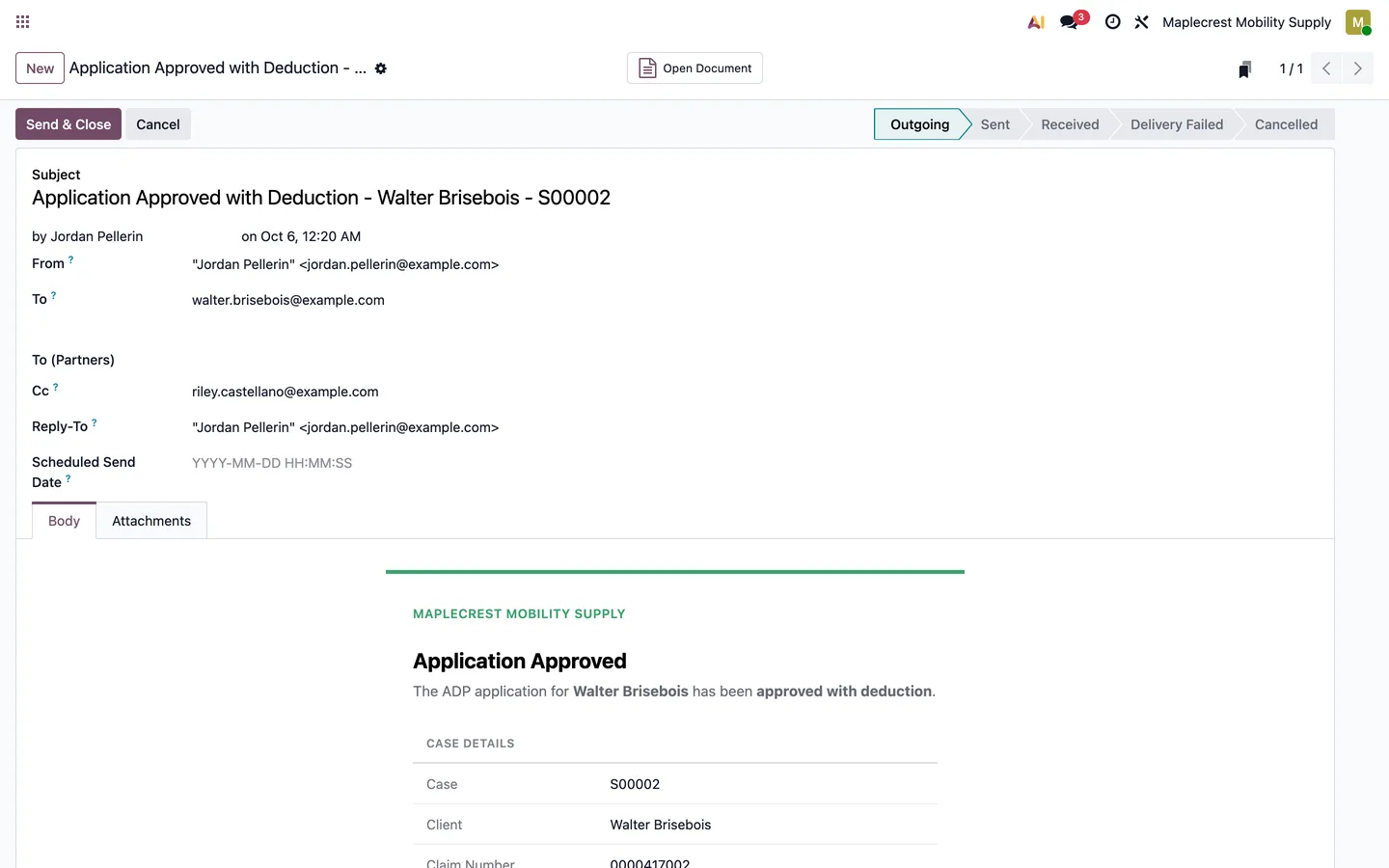Click the breadcrumb title Application Approved with Deduction
This screenshot has width=1389, height=868.
coord(218,68)
